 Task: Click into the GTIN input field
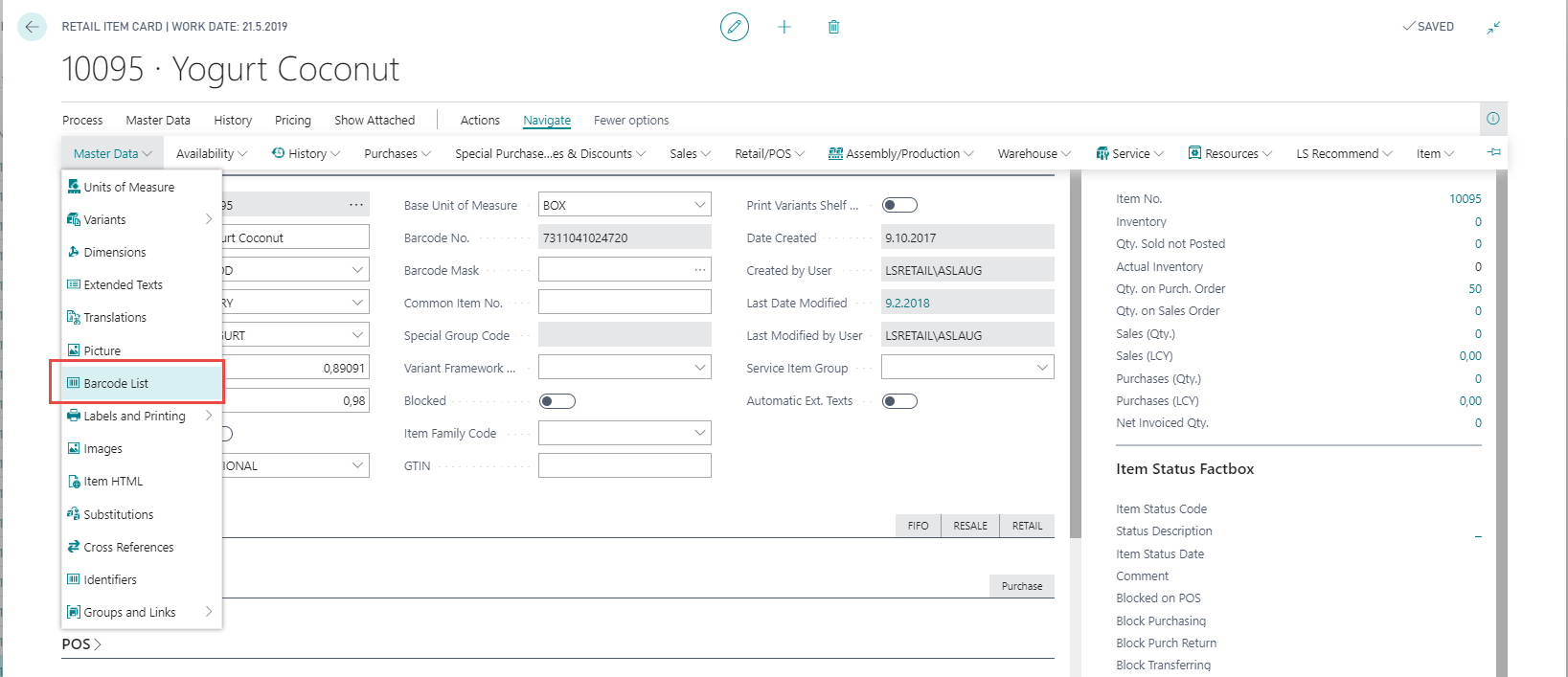point(625,466)
